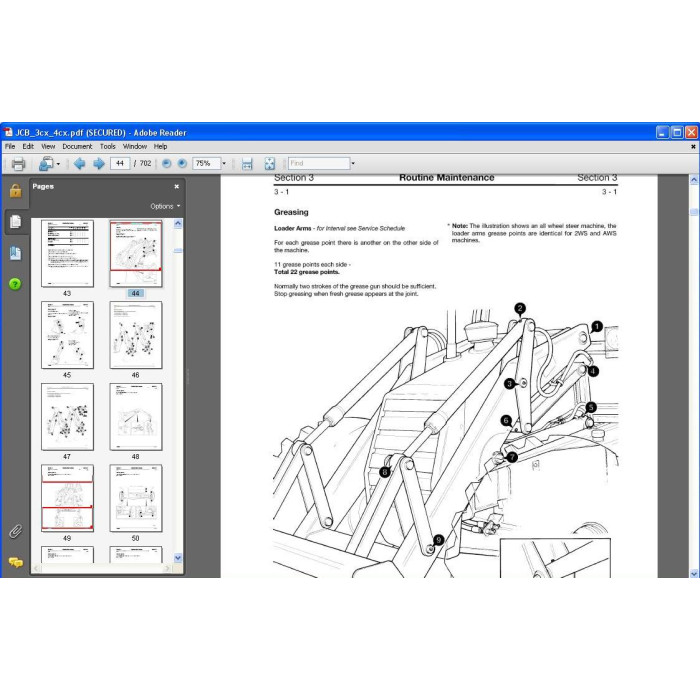
Task: Click the Print icon in the toolbar
Action: pos(18,164)
